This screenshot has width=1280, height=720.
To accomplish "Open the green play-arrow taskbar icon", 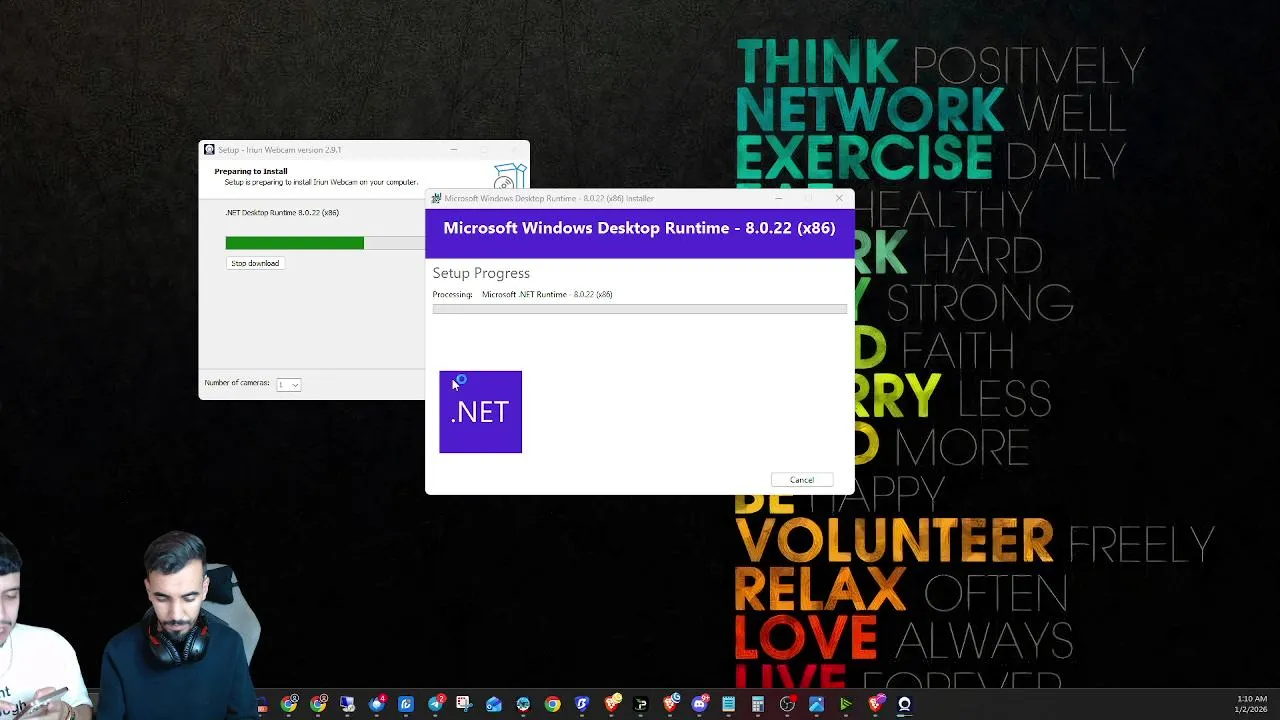I will click(x=845, y=704).
